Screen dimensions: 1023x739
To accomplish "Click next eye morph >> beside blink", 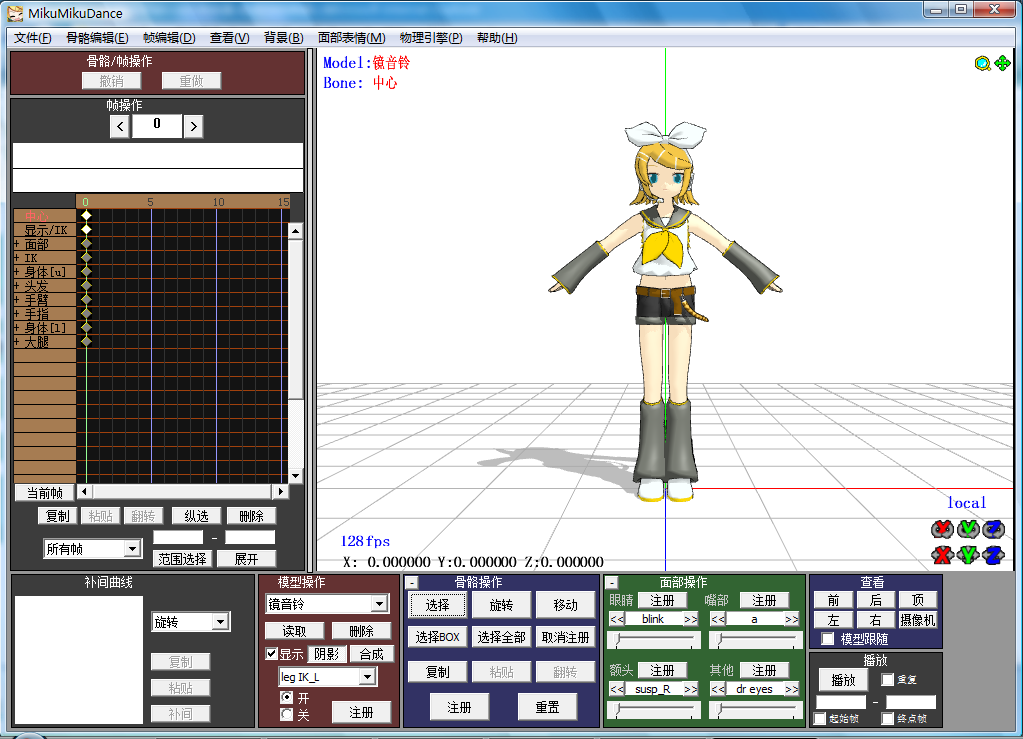I will (x=690, y=619).
